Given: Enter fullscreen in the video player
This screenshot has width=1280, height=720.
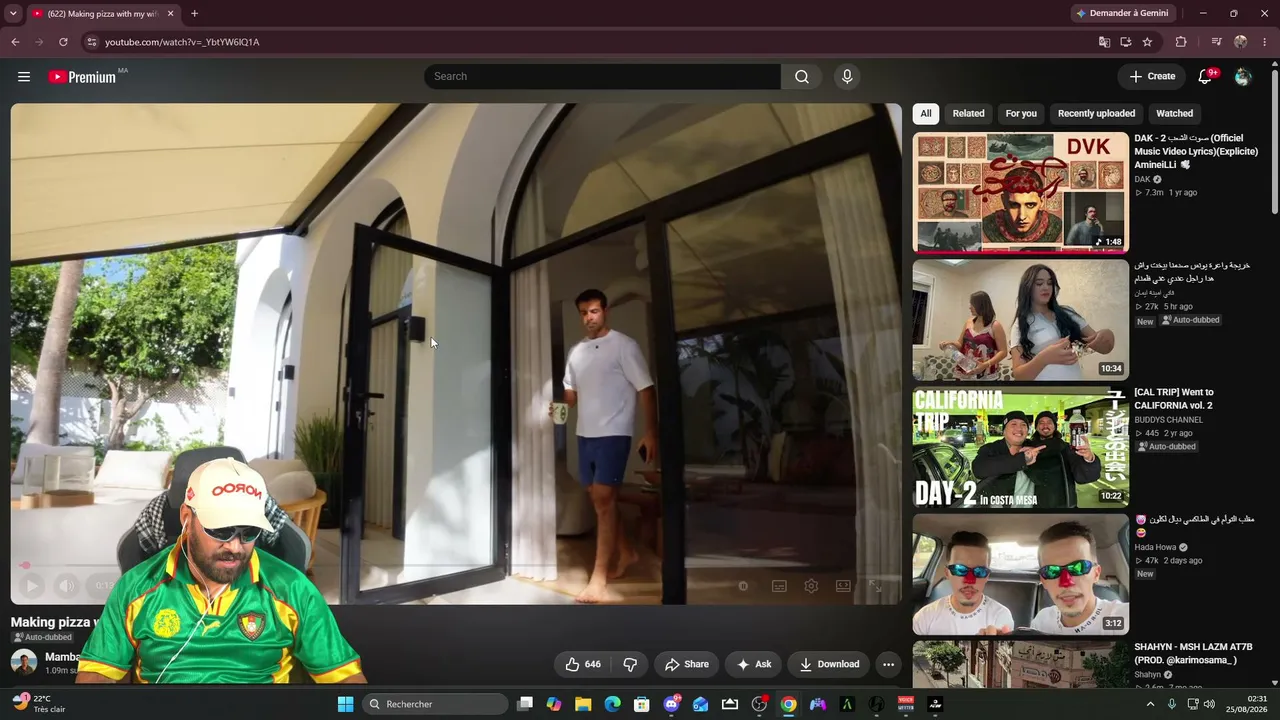Looking at the screenshot, I should (876, 586).
